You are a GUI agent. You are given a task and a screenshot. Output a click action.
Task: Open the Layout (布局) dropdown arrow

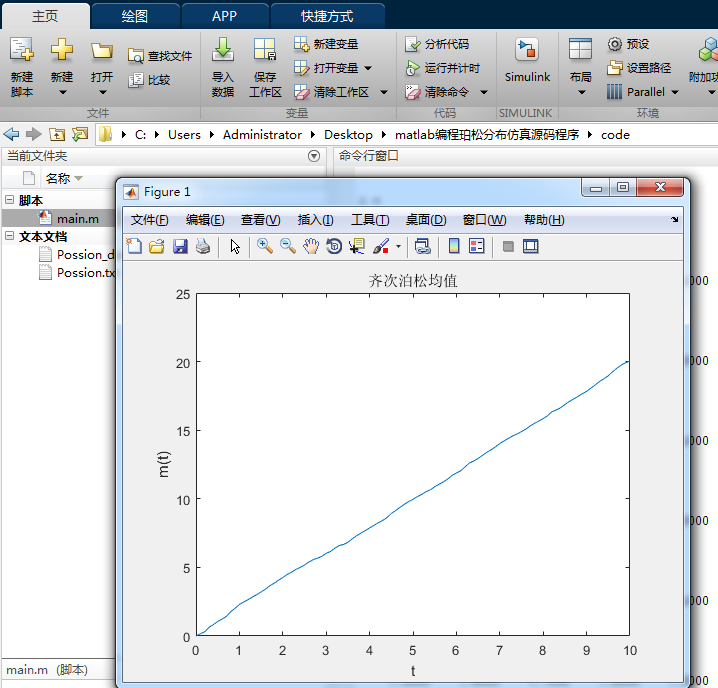tap(582, 93)
